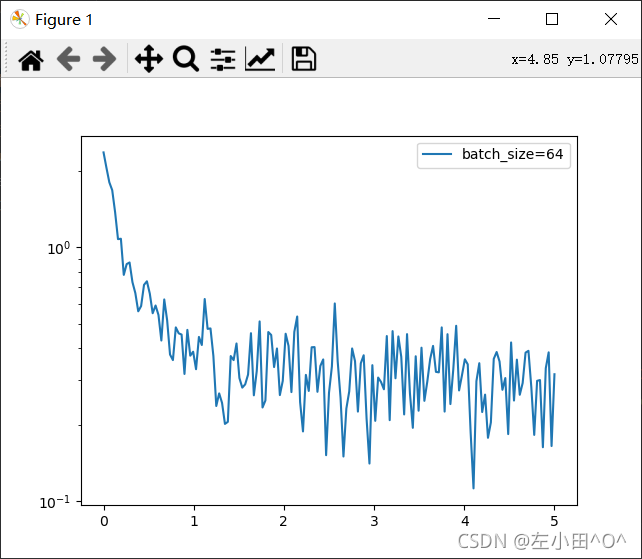
Task: Click the 10^-1 y-axis tick label
Action: click(x=54, y=502)
